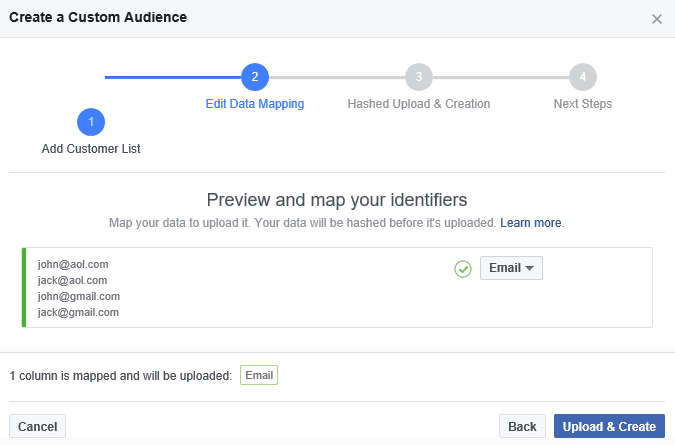Click the step 1 circle icon
This screenshot has height=446, width=675.
(91, 123)
